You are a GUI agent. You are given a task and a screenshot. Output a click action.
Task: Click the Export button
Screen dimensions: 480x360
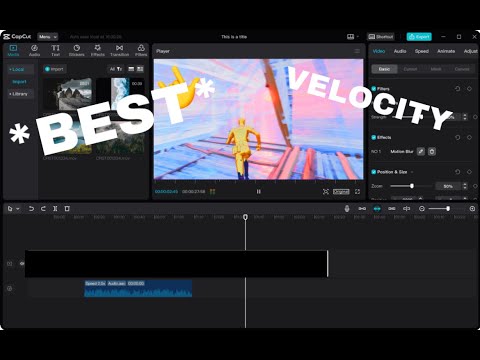pos(419,37)
